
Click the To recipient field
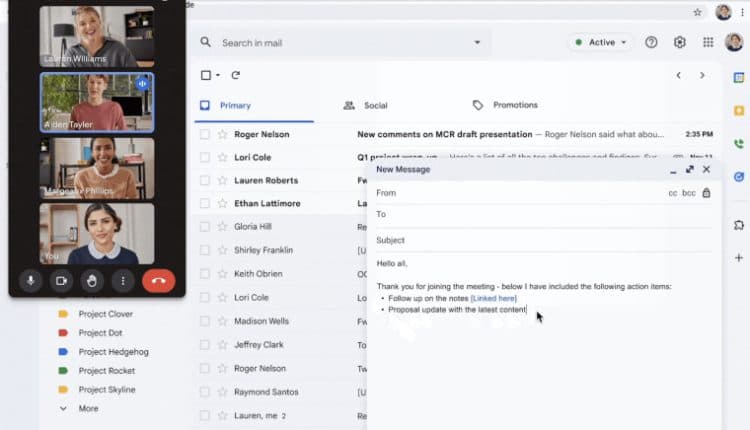click(544, 215)
